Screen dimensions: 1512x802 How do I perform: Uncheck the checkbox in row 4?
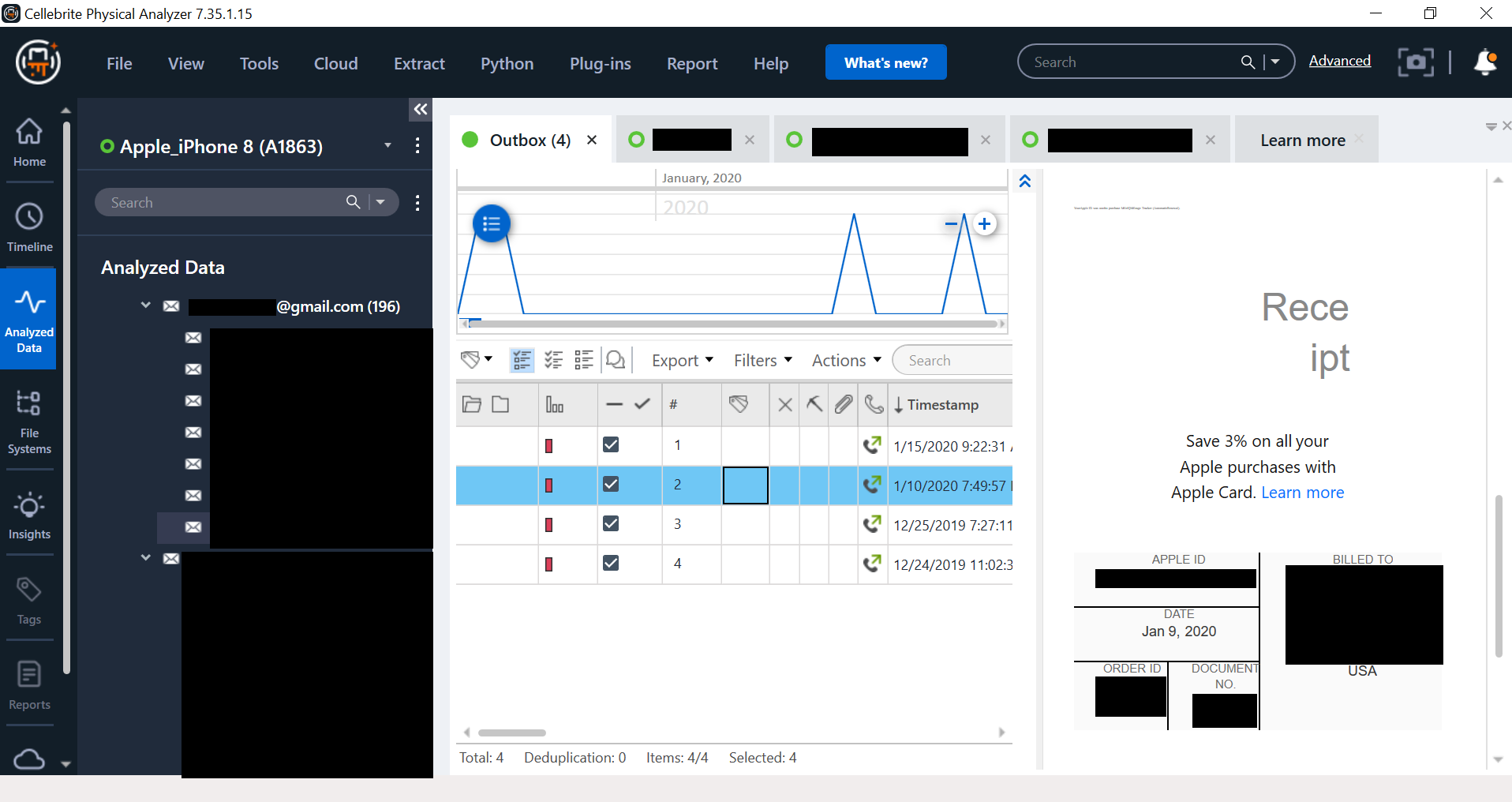(x=611, y=563)
